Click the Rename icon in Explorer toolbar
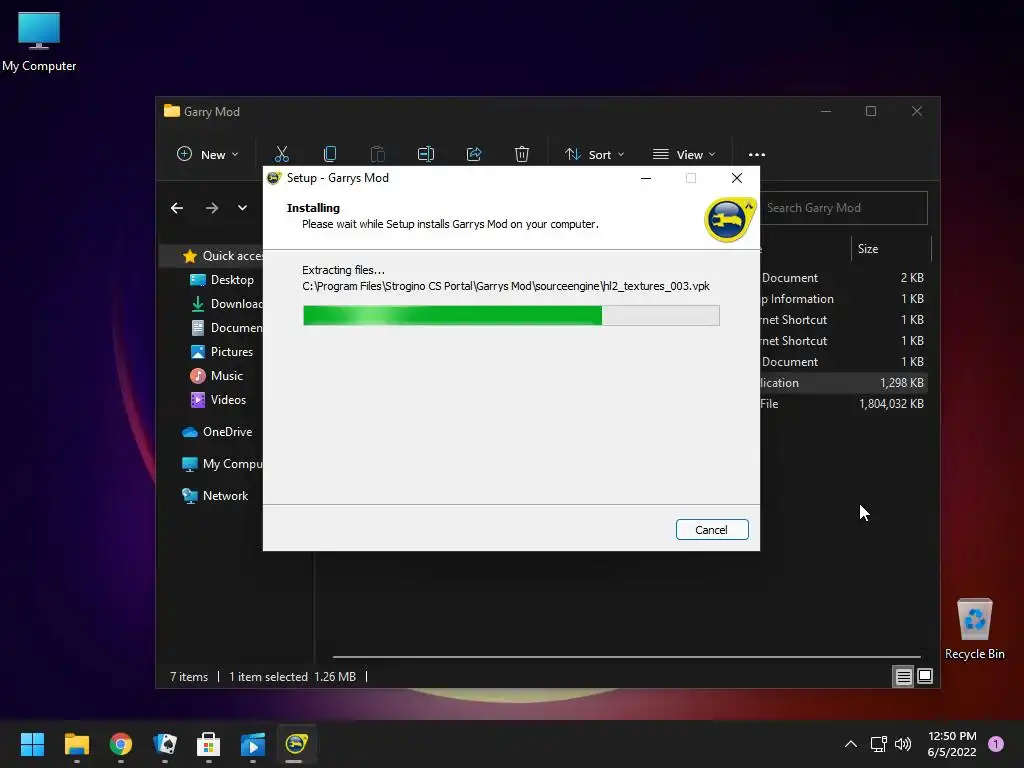This screenshot has height=768, width=1024. click(426, 154)
